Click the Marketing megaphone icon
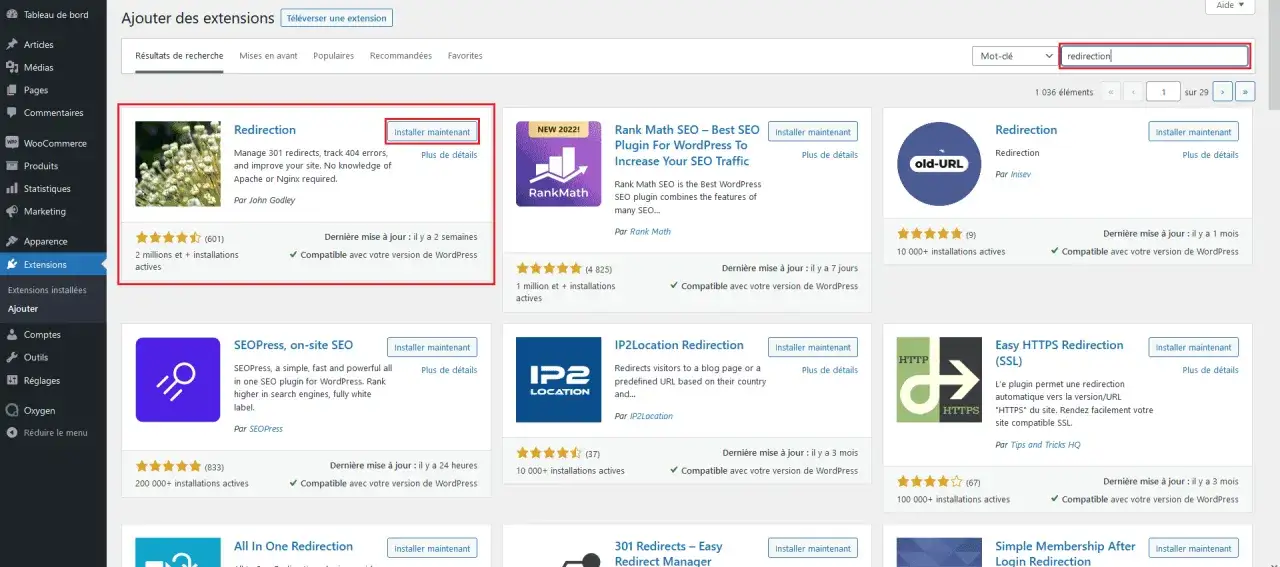Image resolution: width=1280 pixels, height=567 pixels. click(x=12, y=212)
